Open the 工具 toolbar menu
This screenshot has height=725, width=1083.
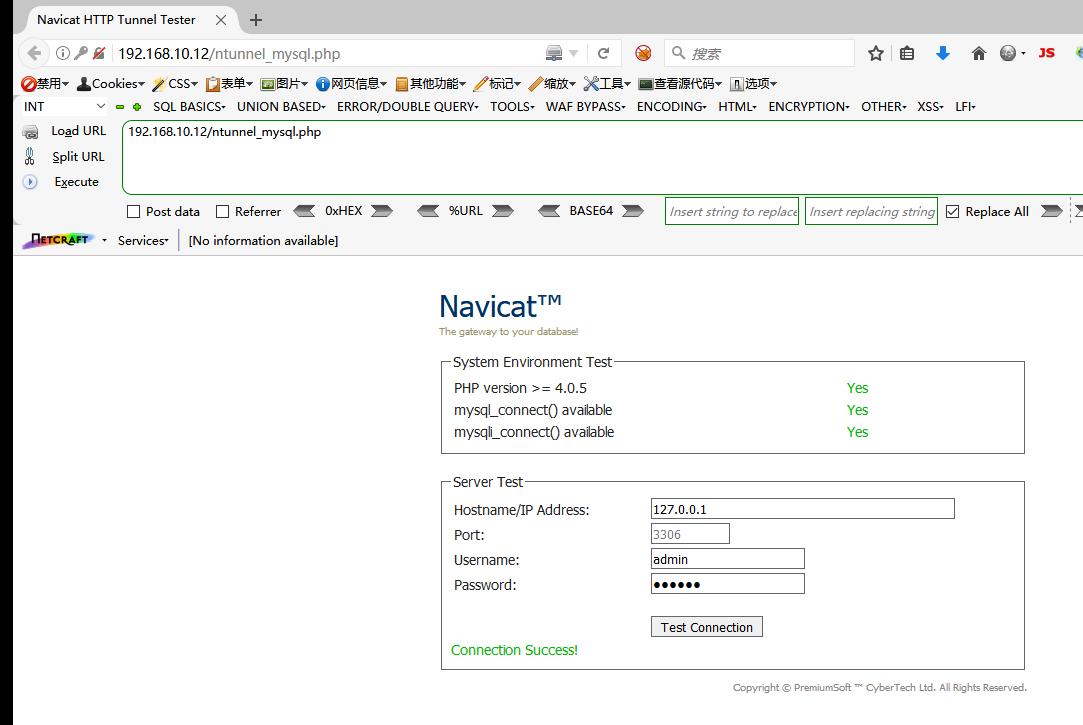pyautogui.click(x=607, y=84)
